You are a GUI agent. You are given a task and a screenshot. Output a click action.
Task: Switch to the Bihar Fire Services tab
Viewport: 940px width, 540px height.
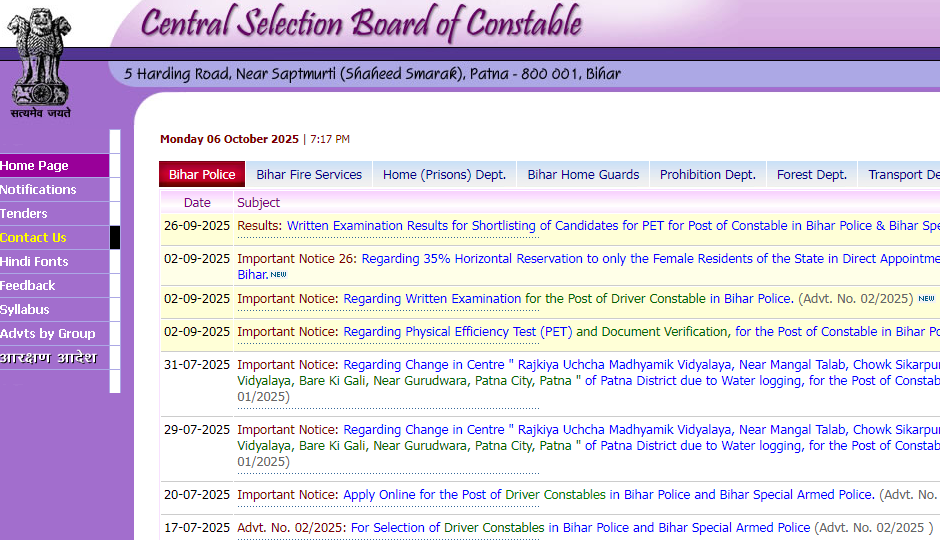(309, 175)
